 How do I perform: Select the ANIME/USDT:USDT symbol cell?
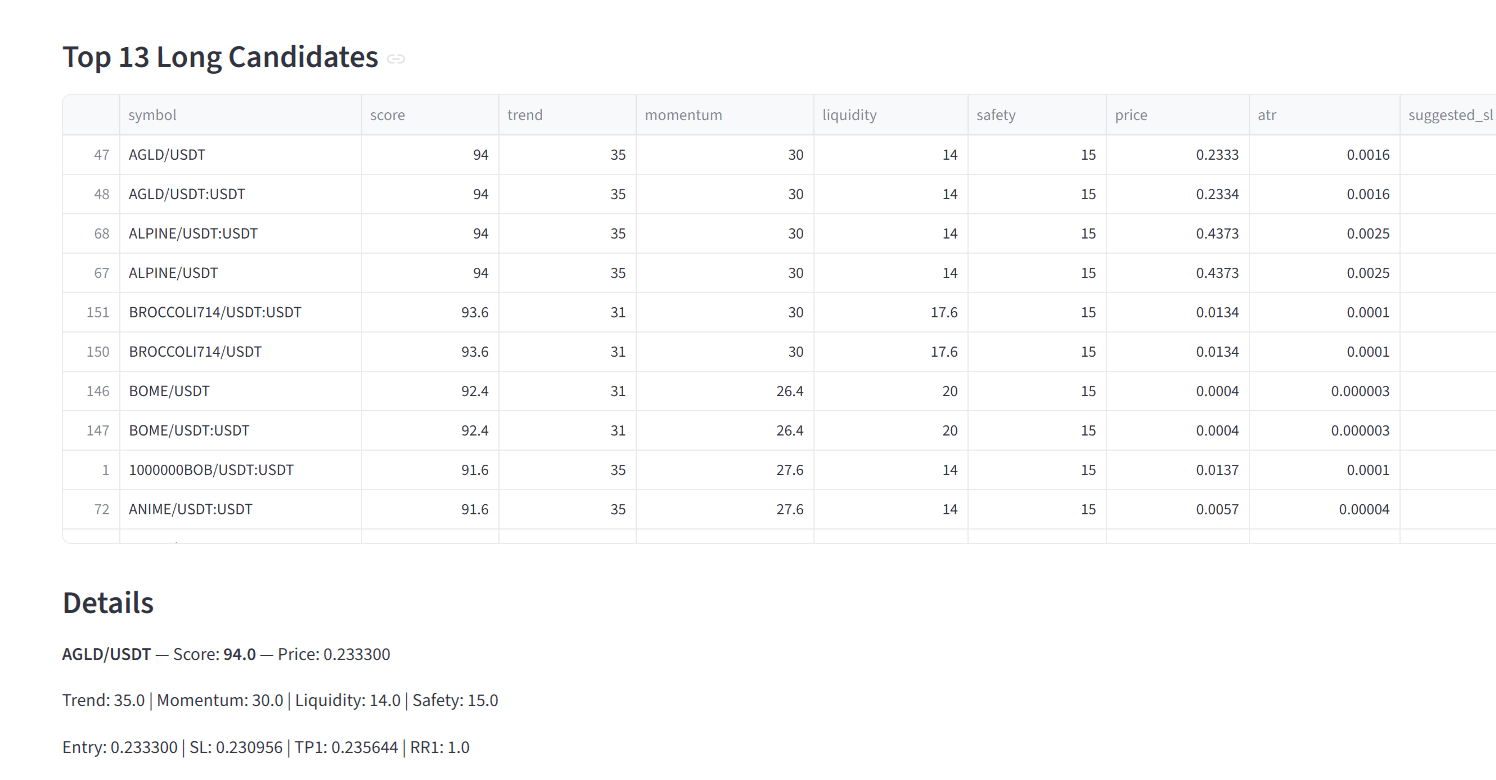point(190,509)
